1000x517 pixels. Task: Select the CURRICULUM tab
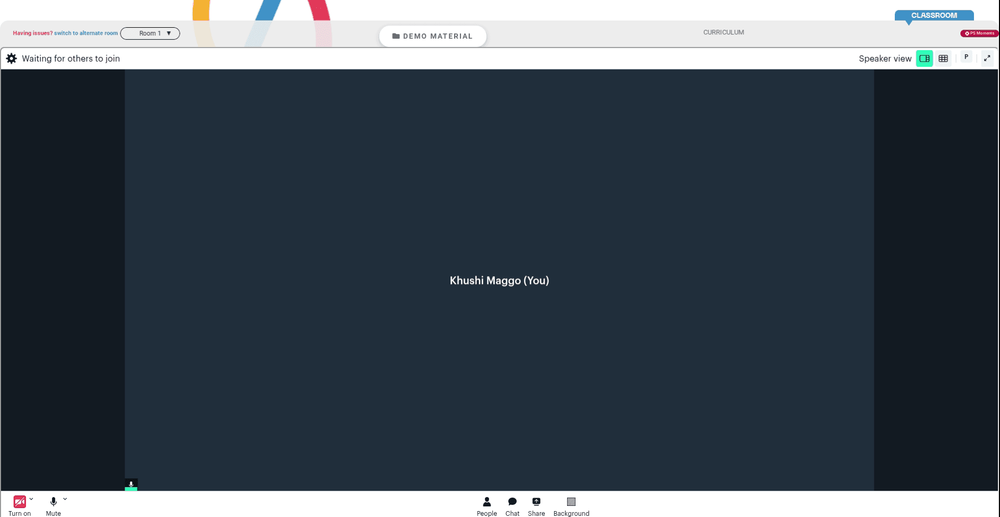pos(723,32)
